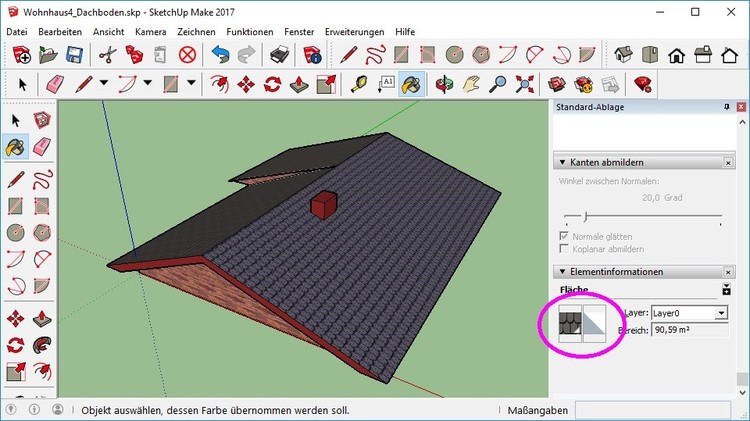Viewport: 750px width, 421px height.
Task: Click the Bereich value 90,59 m²
Action: pyautogui.click(x=689, y=330)
